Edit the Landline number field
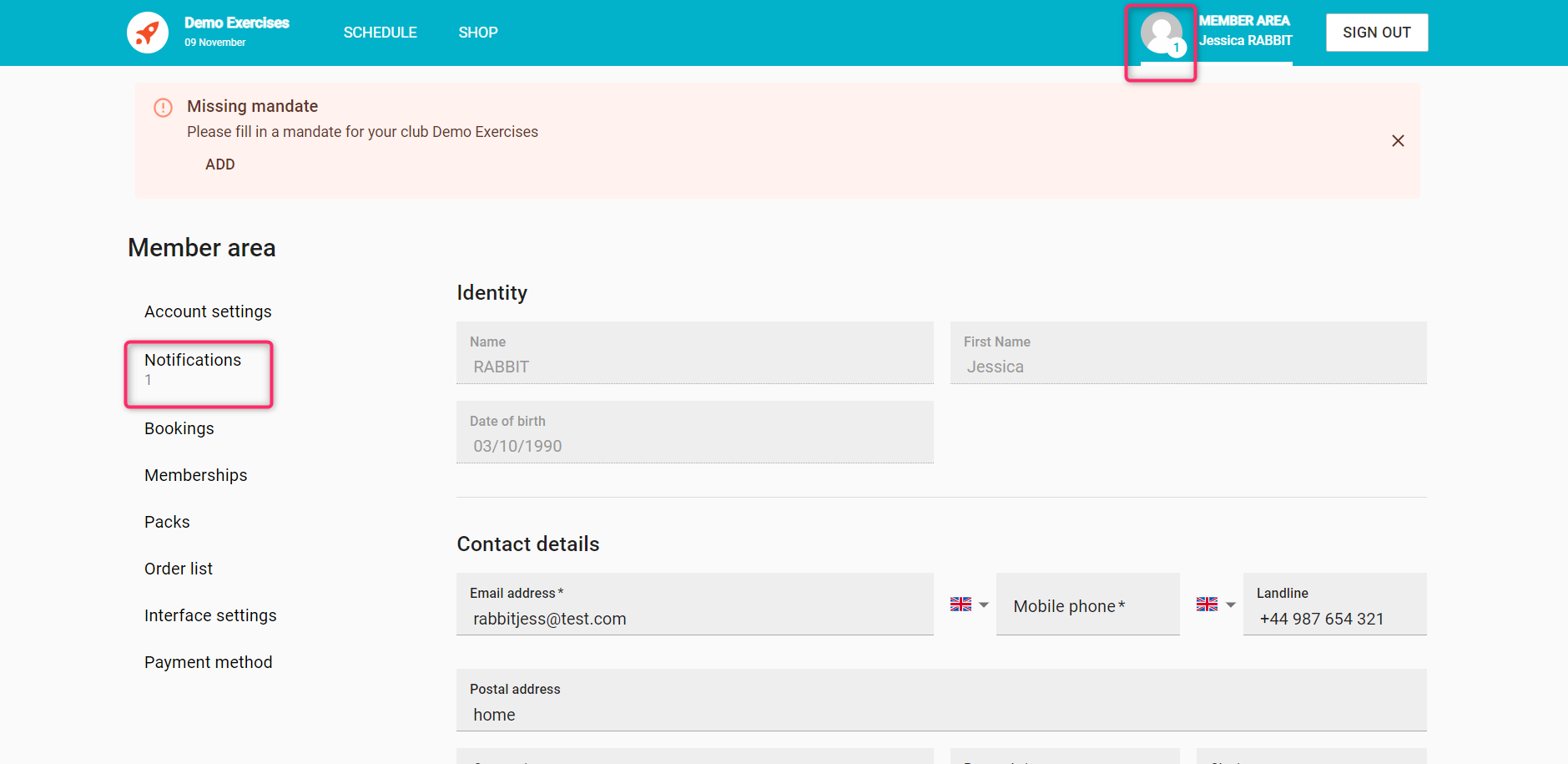 1335,605
